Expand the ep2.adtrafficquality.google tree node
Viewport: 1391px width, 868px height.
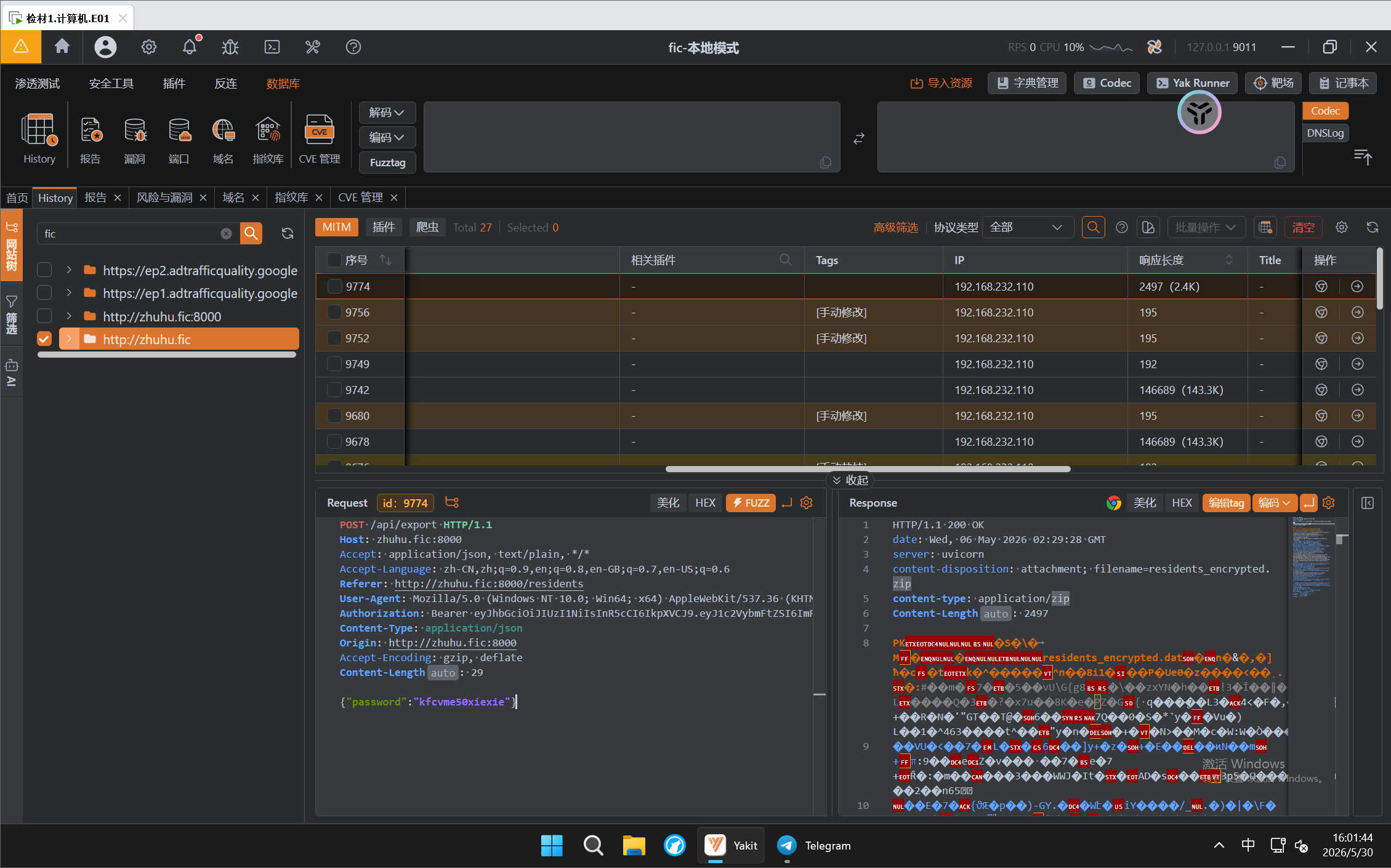pos(69,270)
